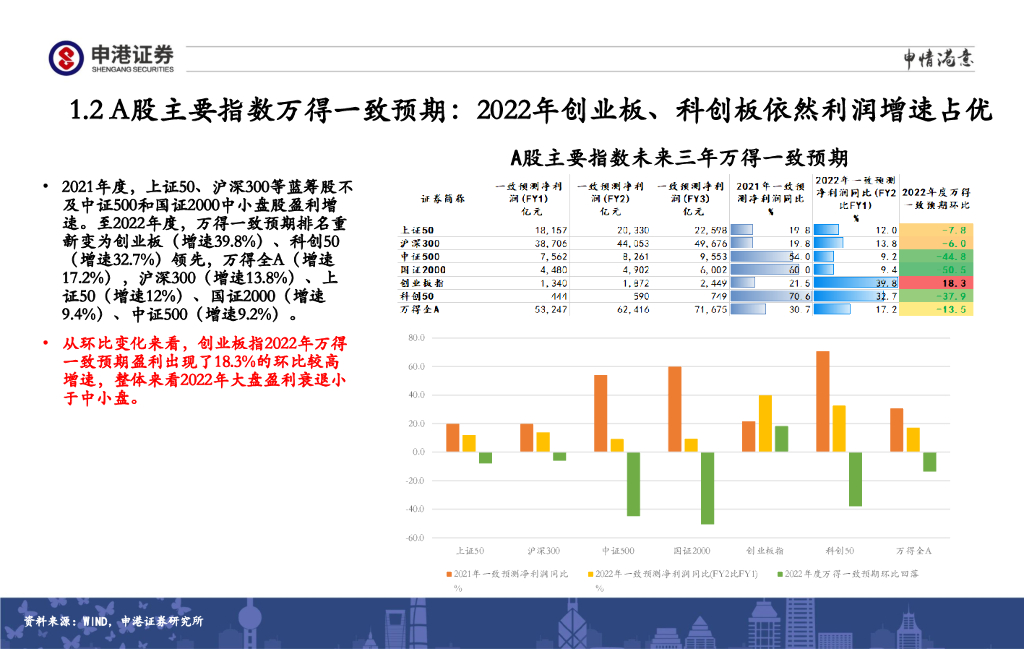Click the 2022年度万得一致预期环比 column header

[936, 198]
